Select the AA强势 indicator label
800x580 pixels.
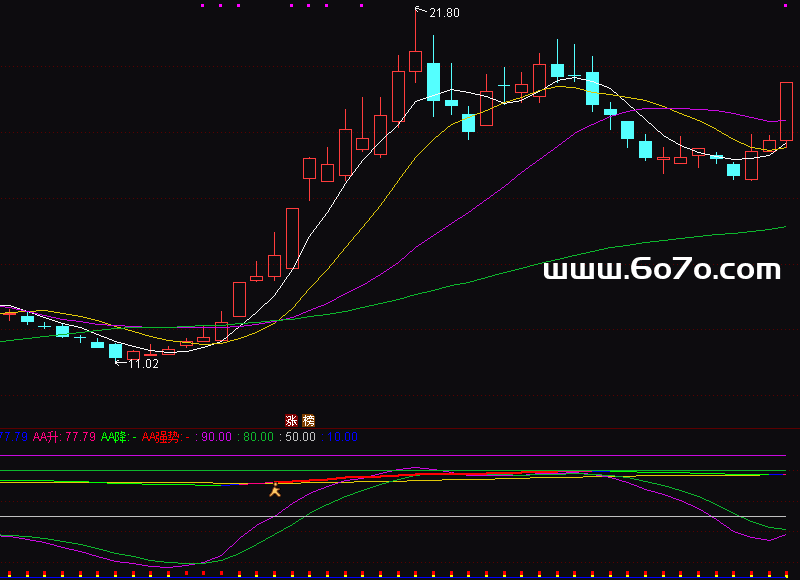click(166, 437)
